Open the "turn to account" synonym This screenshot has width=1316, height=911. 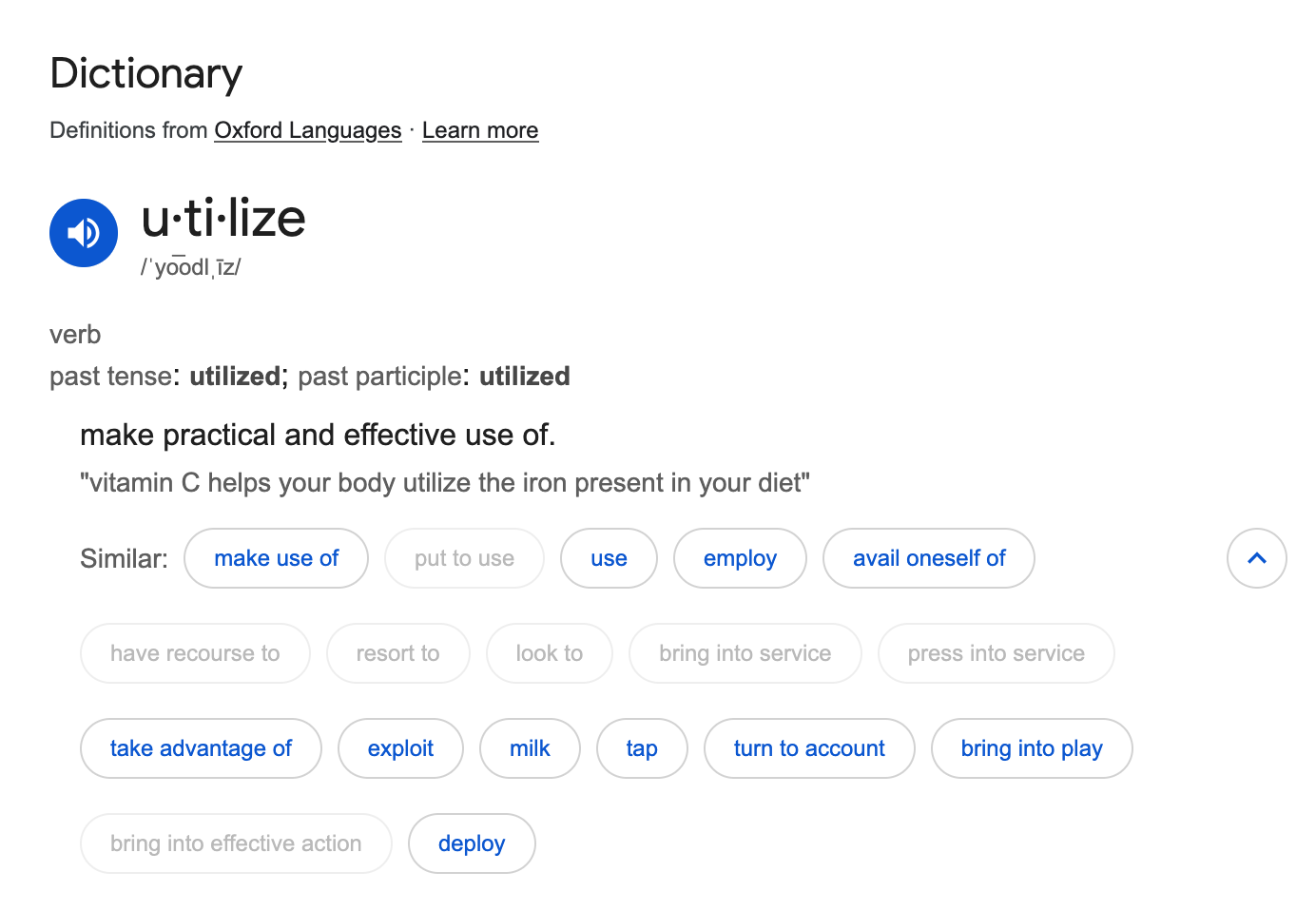click(809, 748)
